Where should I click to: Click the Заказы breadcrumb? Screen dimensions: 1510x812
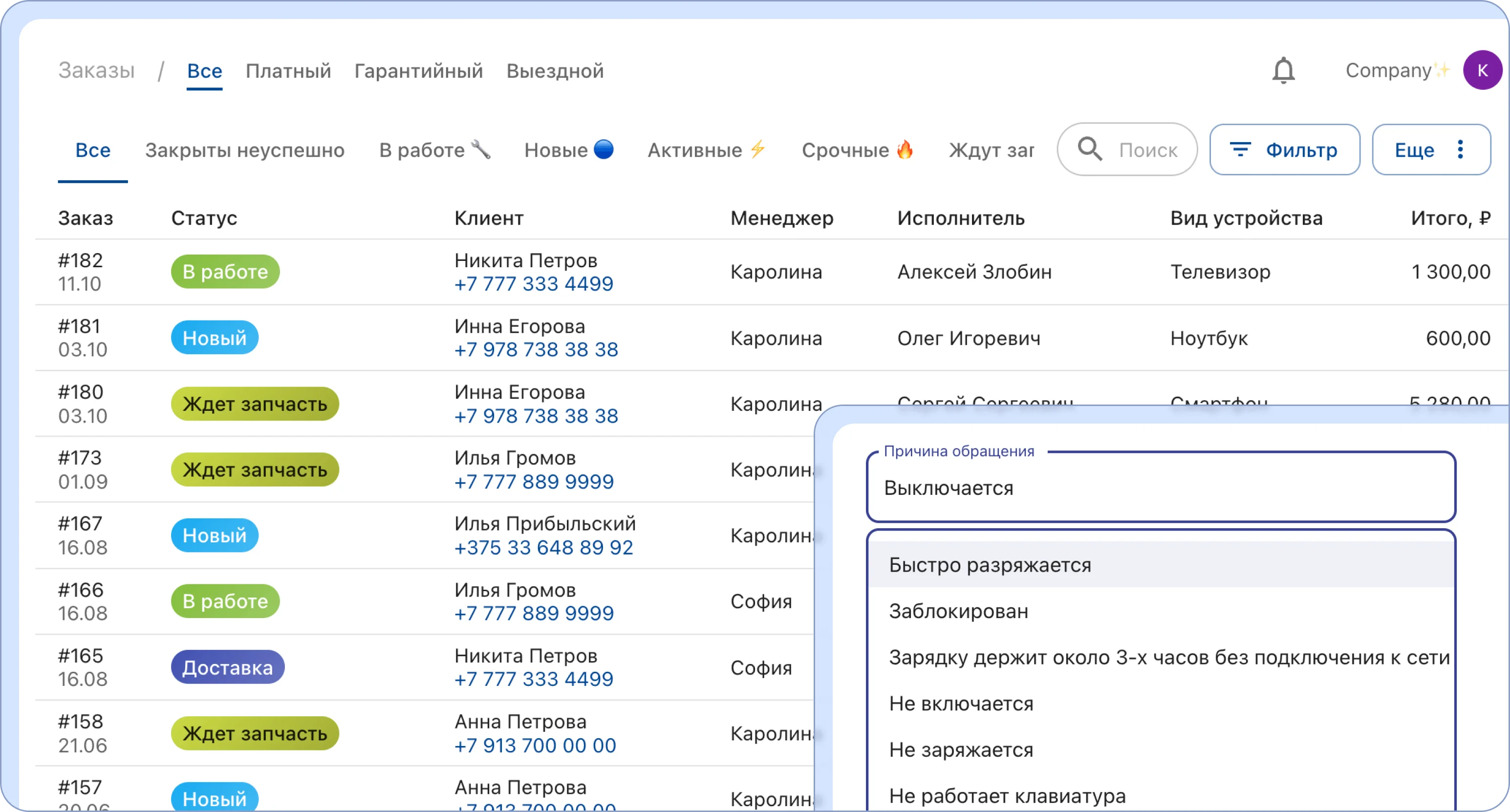click(x=97, y=70)
